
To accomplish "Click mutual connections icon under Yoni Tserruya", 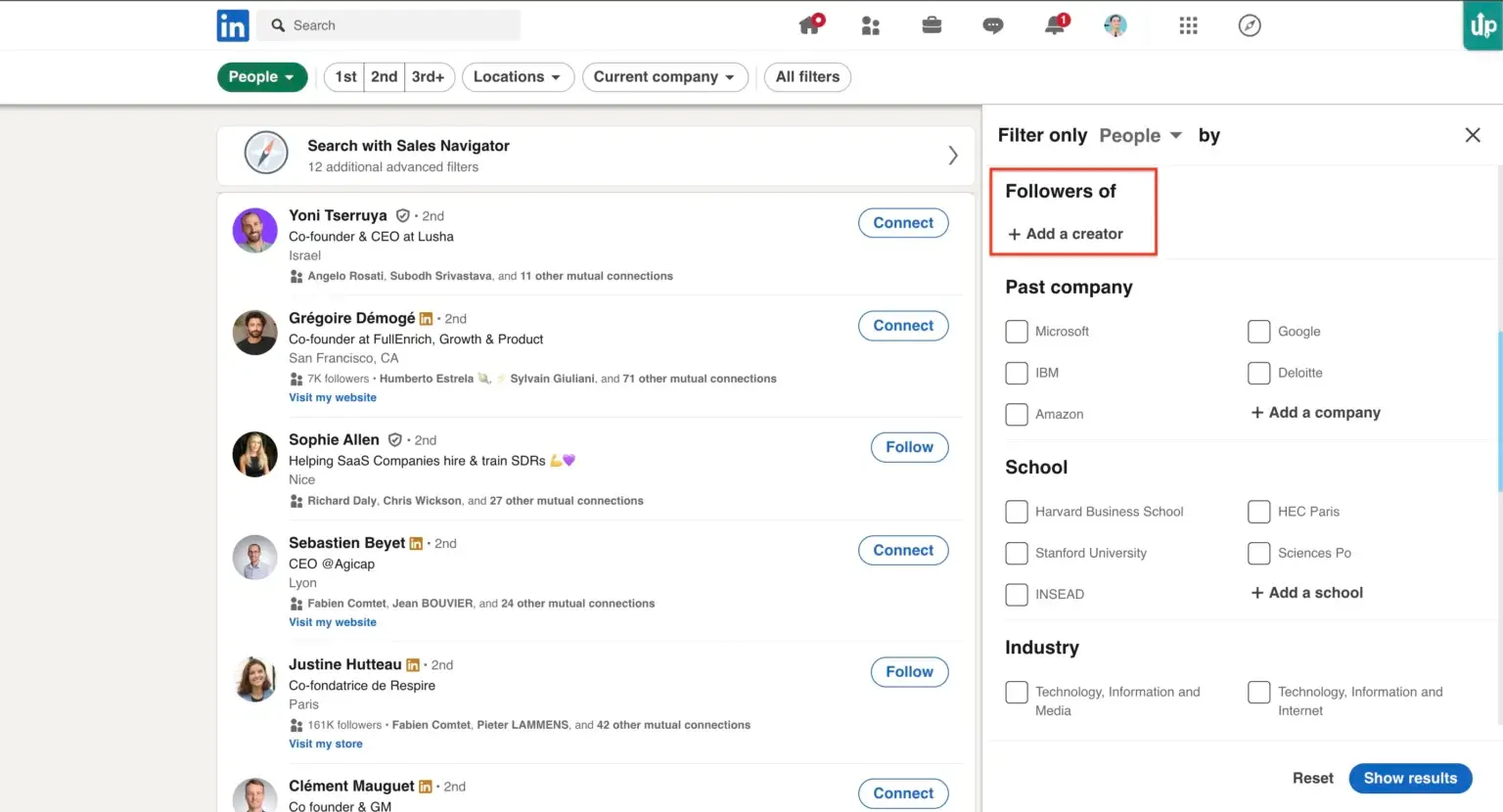I will (296, 277).
